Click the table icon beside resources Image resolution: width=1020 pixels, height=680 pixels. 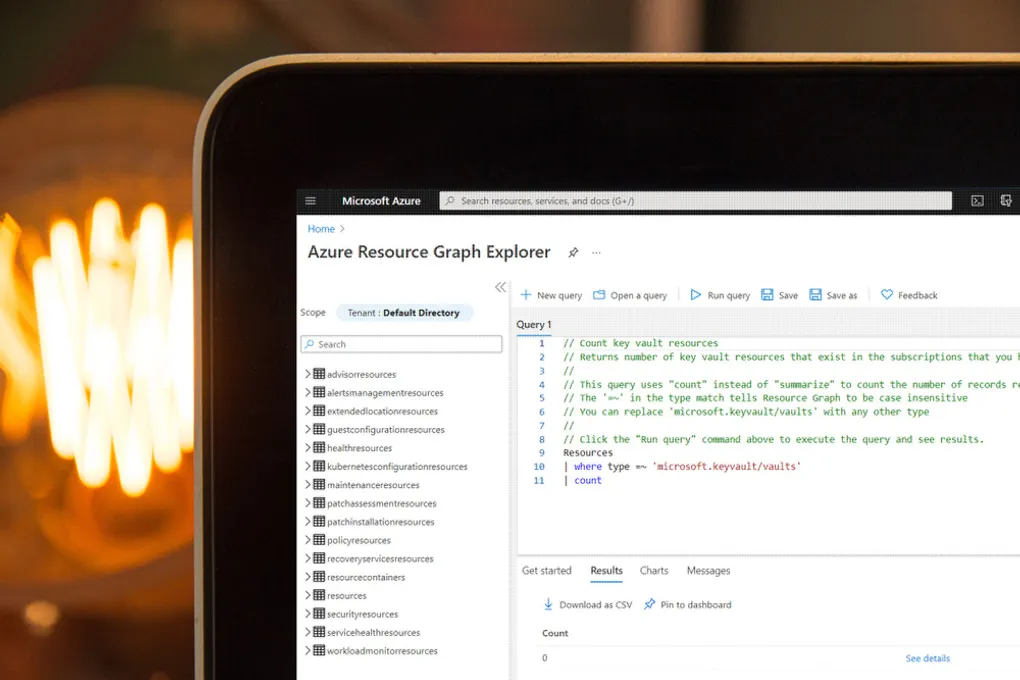(x=319, y=595)
